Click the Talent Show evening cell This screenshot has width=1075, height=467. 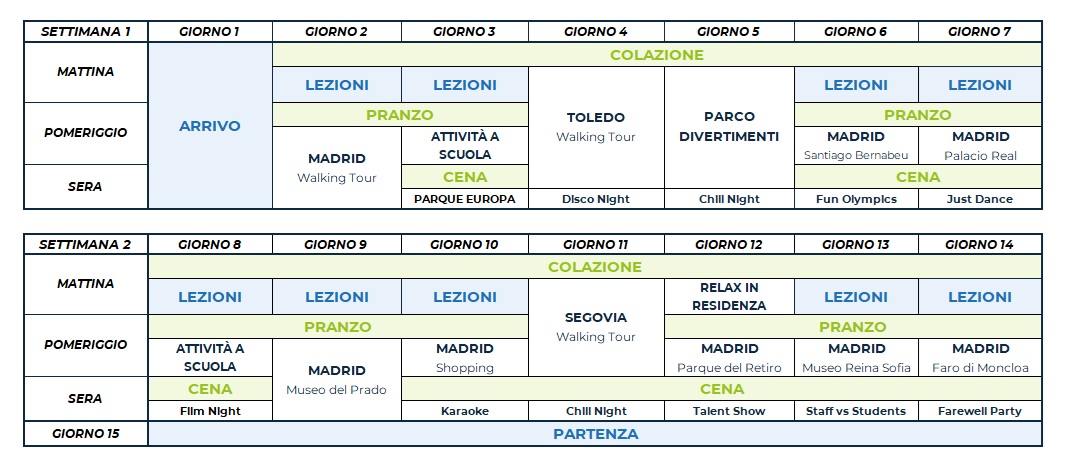(x=729, y=411)
